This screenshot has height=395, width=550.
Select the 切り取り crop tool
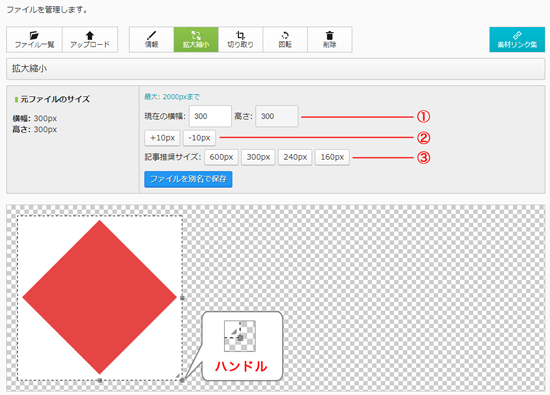pyautogui.click(x=240, y=40)
